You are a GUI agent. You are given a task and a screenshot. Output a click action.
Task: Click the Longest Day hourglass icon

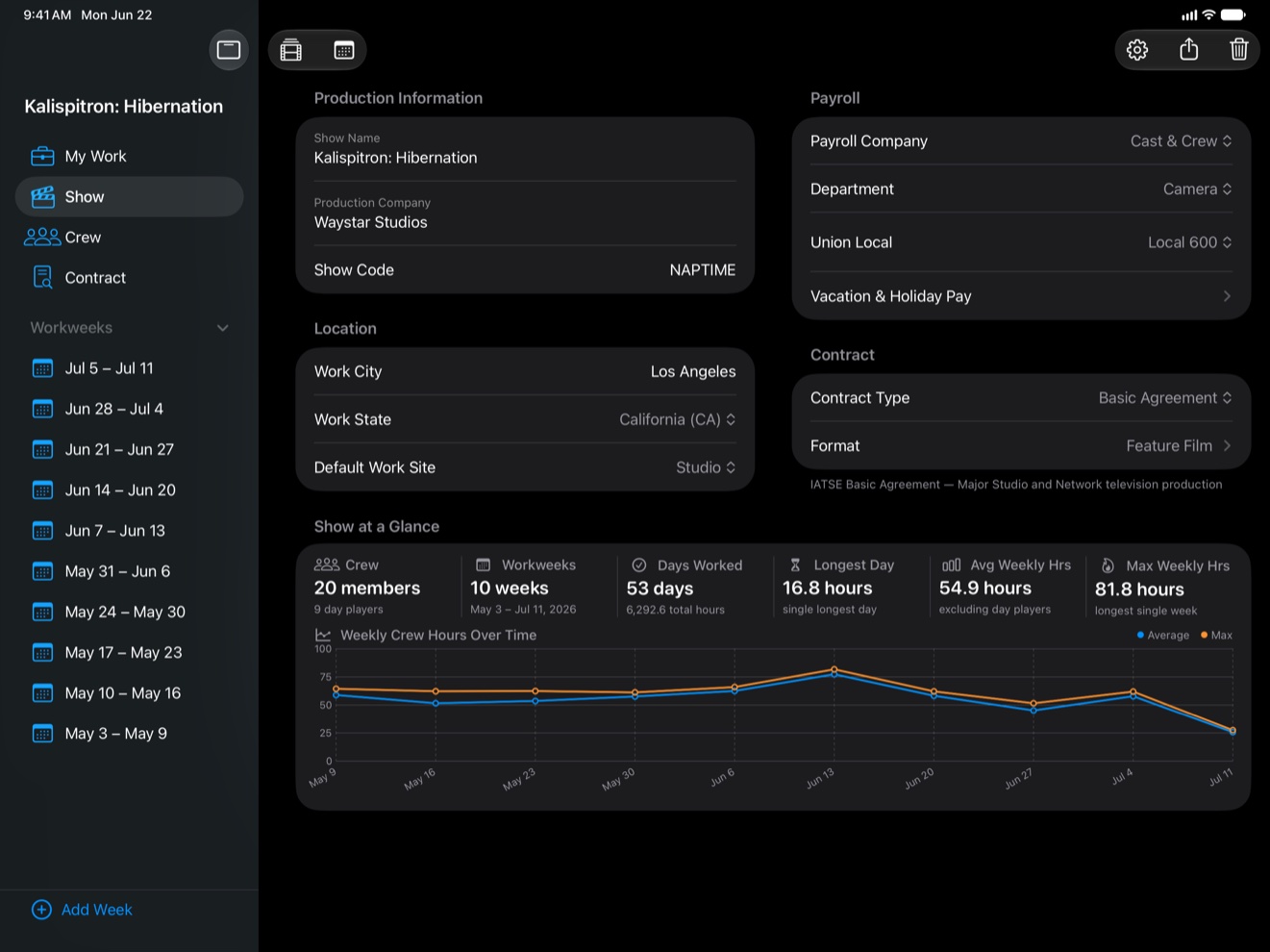tap(795, 565)
